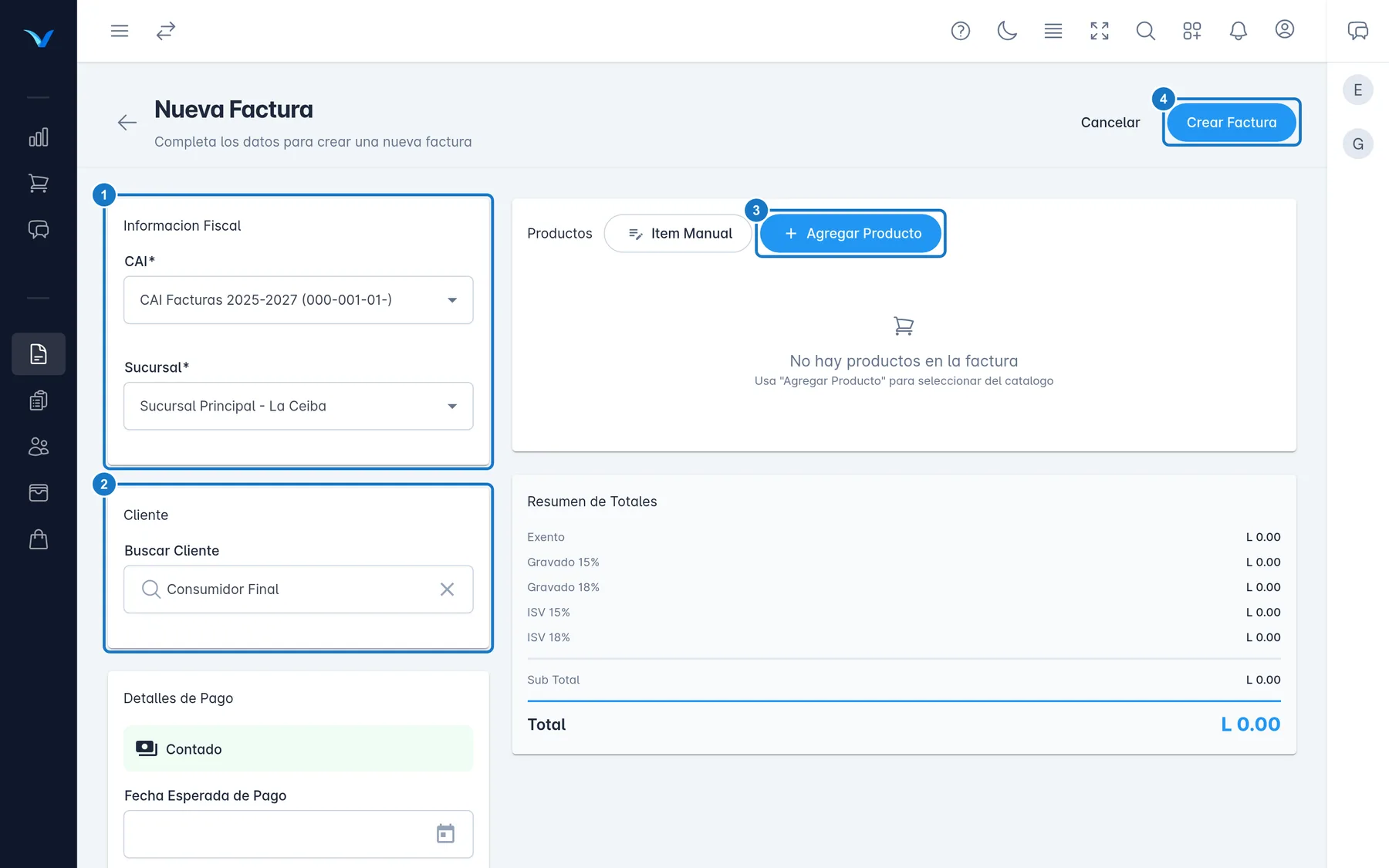Go back using the left arrow
Viewport: 1389px width, 868px height.
[127, 123]
